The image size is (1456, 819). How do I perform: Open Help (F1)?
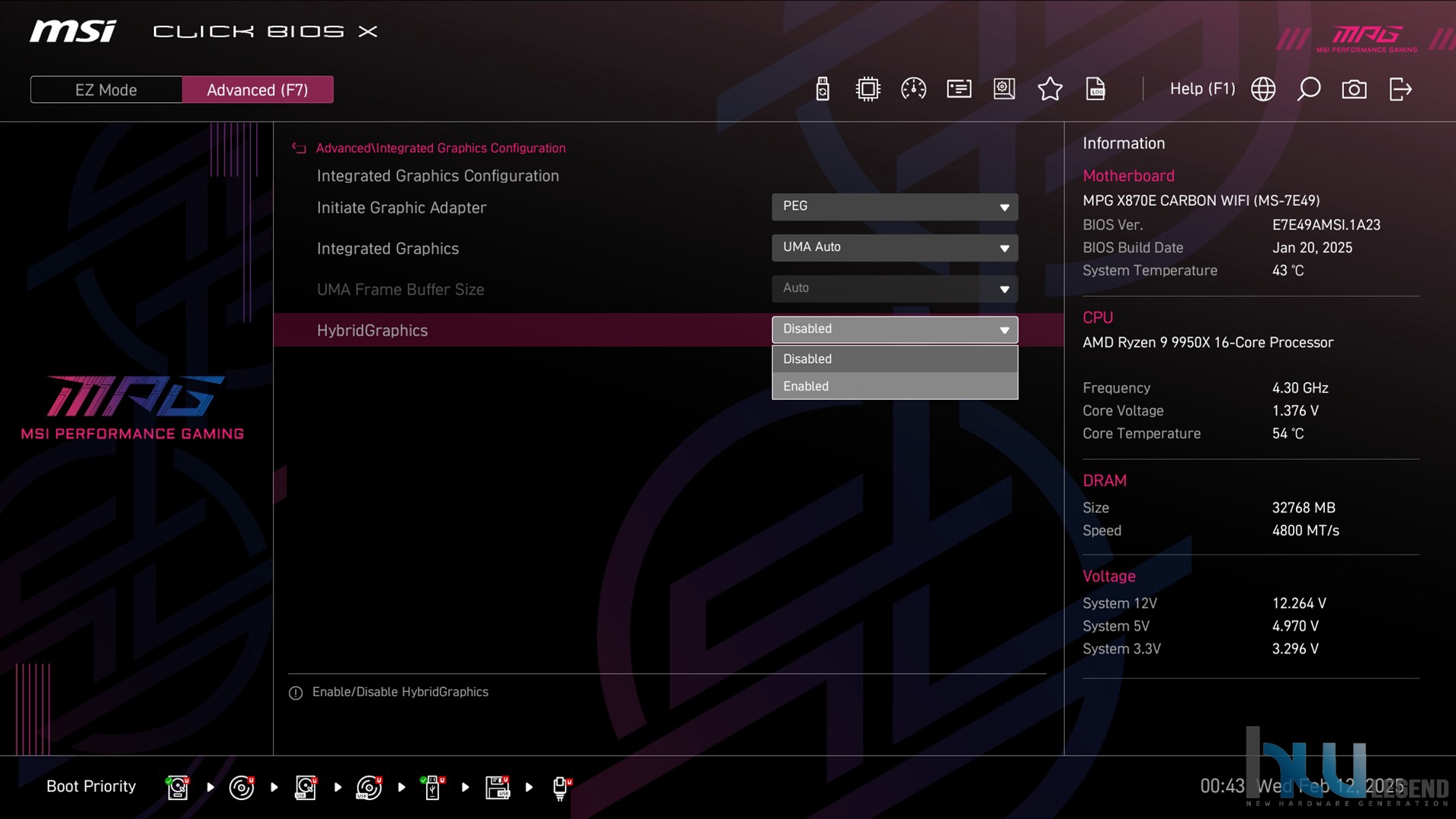click(1202, 88)
